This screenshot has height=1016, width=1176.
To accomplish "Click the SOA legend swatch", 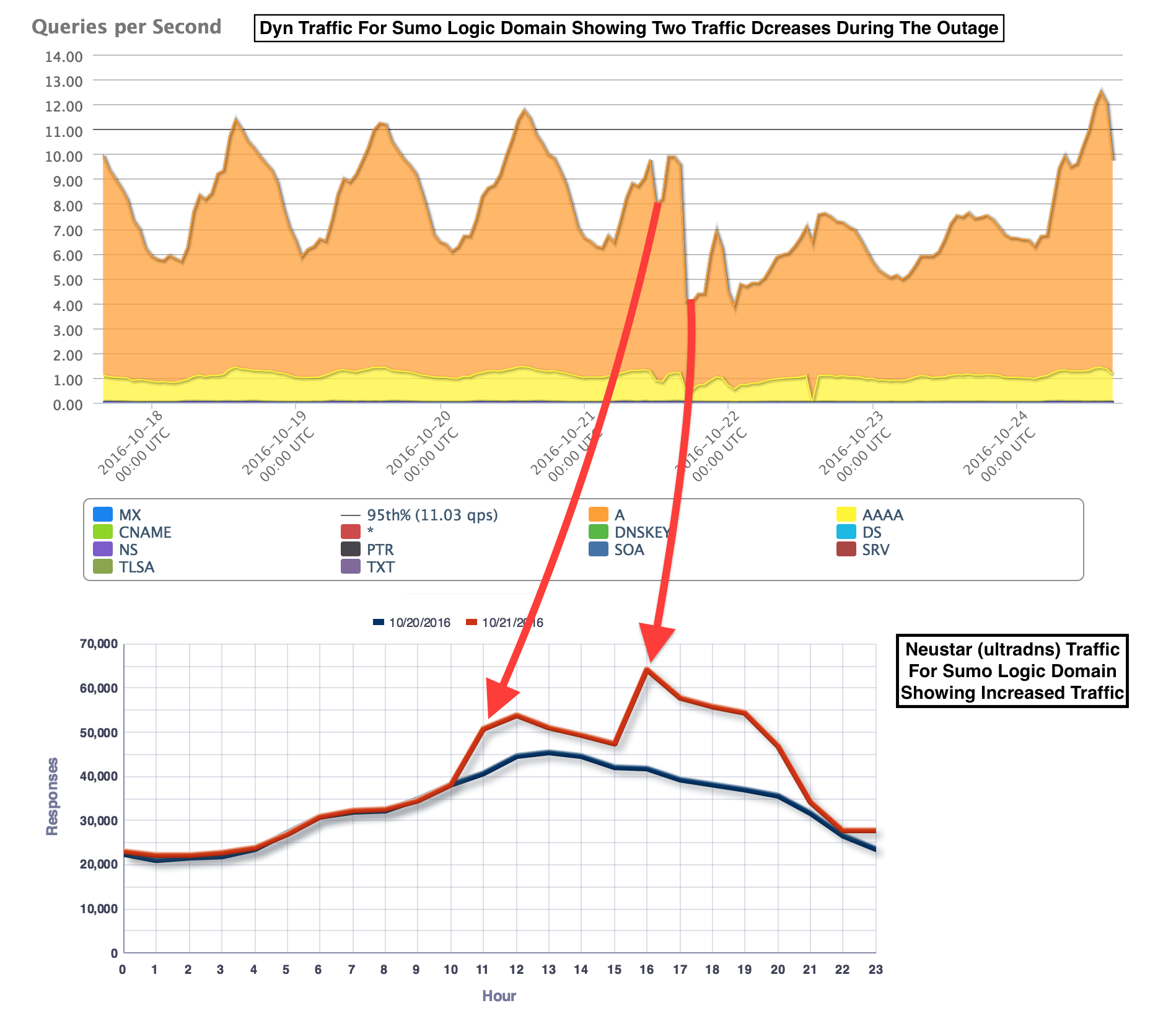I will click(598, 549).
